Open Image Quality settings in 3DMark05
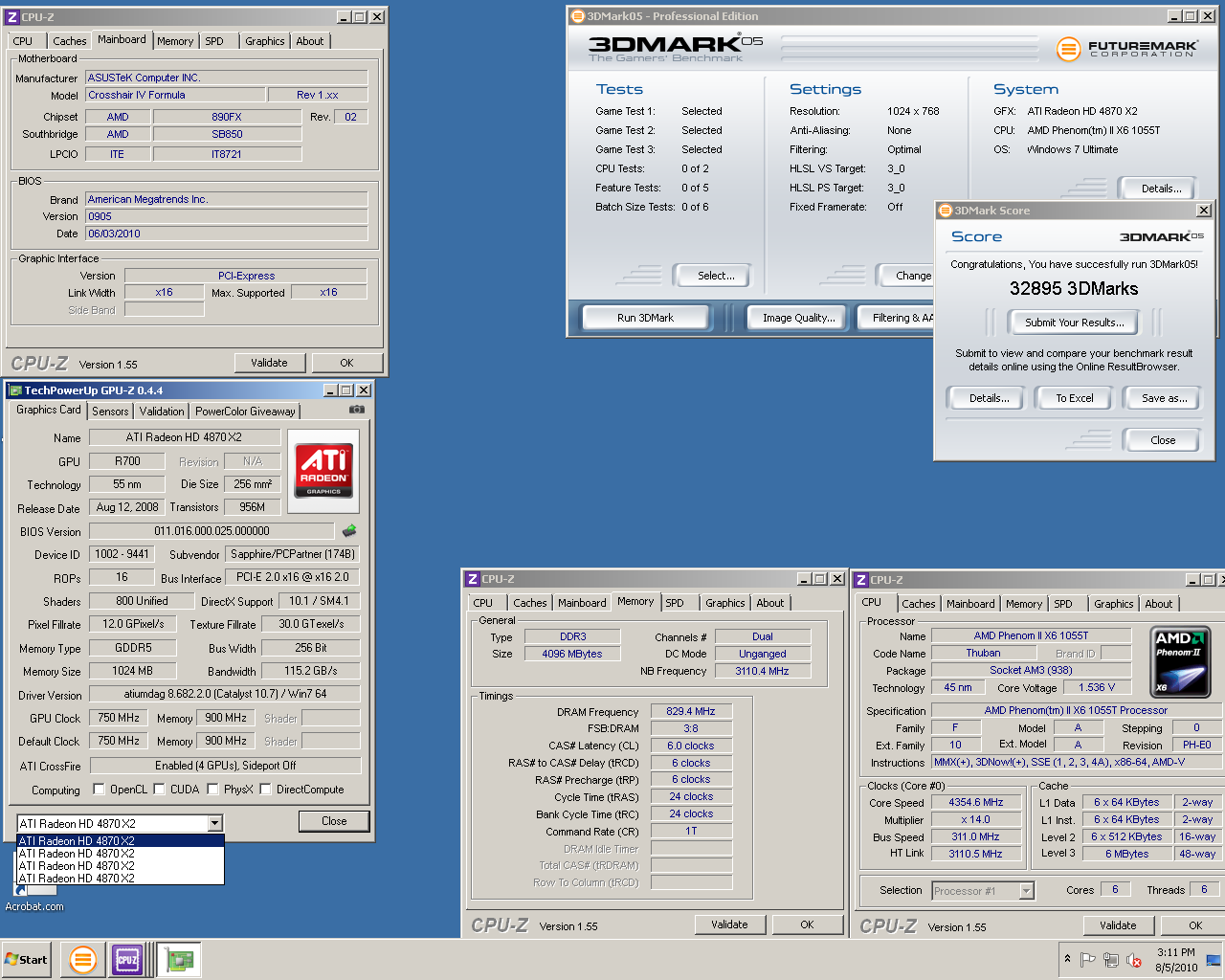The width and height of the screenshot is (1225, 980). pos(798,318)
